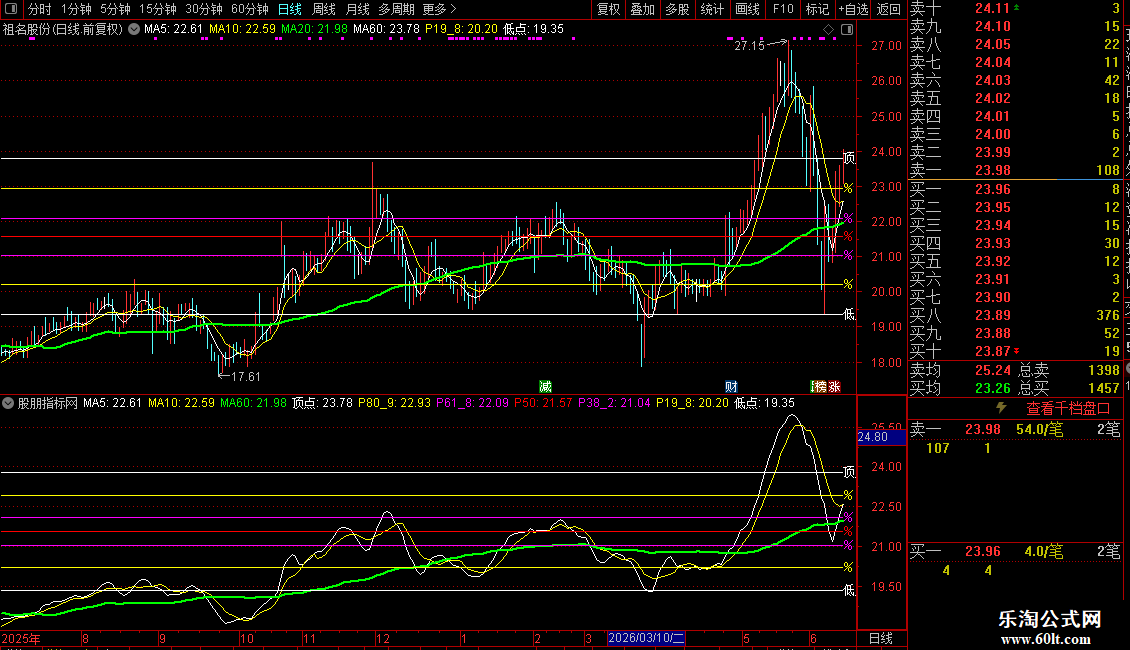Activate the 画线 drawing tool

tap(747, 9)
